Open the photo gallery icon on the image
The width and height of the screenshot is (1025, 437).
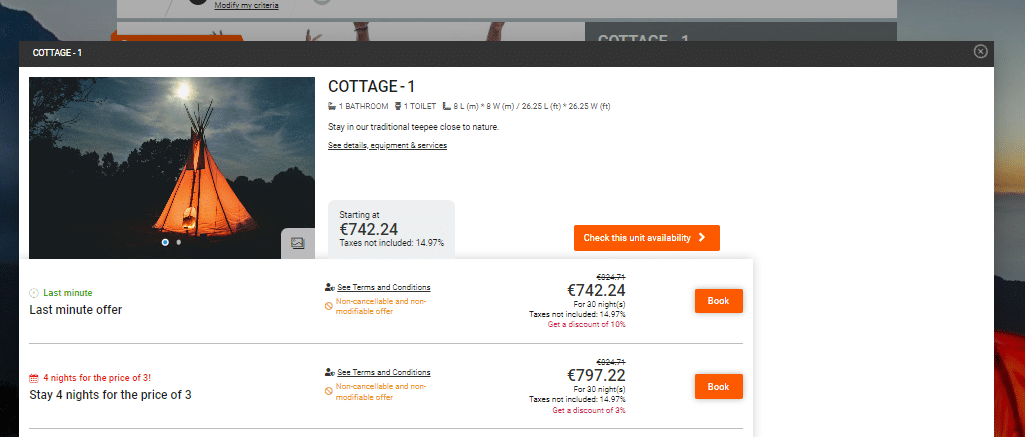coord(297,243)
